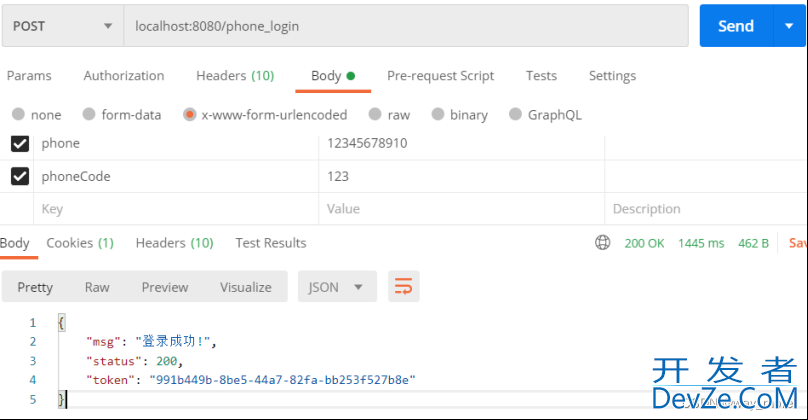Screen dimensions: 808x420
Task: Uncheck the phone parameter checkbox
Action: (20, 144)
